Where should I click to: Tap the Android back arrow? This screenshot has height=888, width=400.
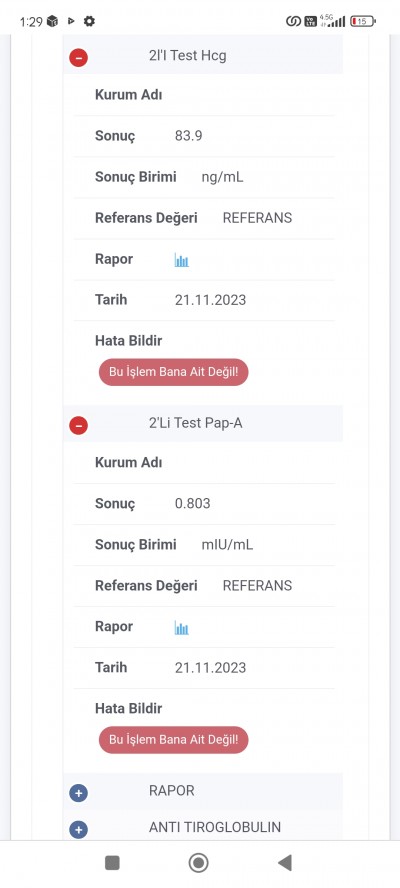284,863
